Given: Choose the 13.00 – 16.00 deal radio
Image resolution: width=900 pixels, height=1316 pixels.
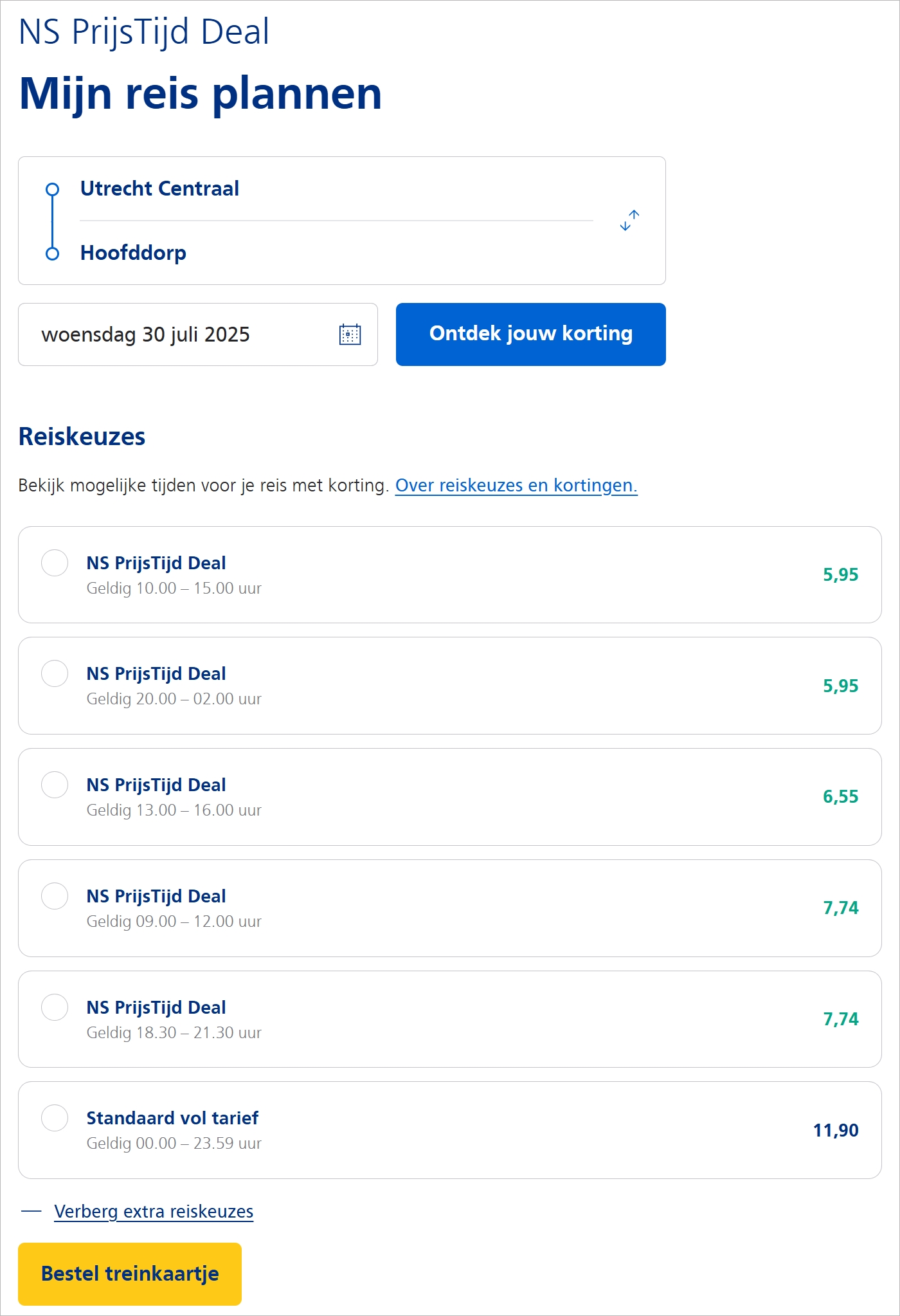Looking at the screenshot, I should (x=55, y=785).
